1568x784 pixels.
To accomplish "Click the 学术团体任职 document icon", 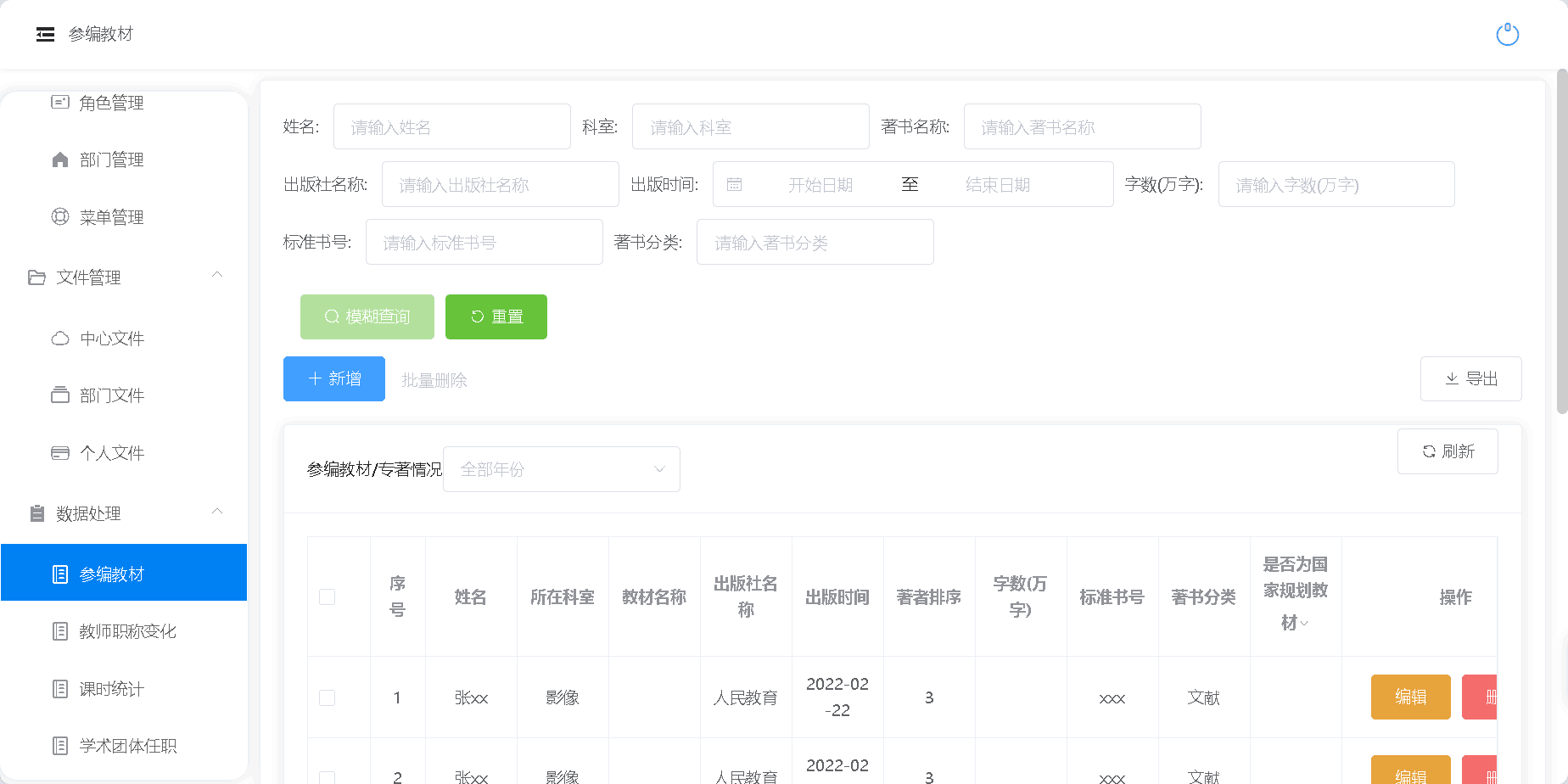I will click(x=60, y=746).
